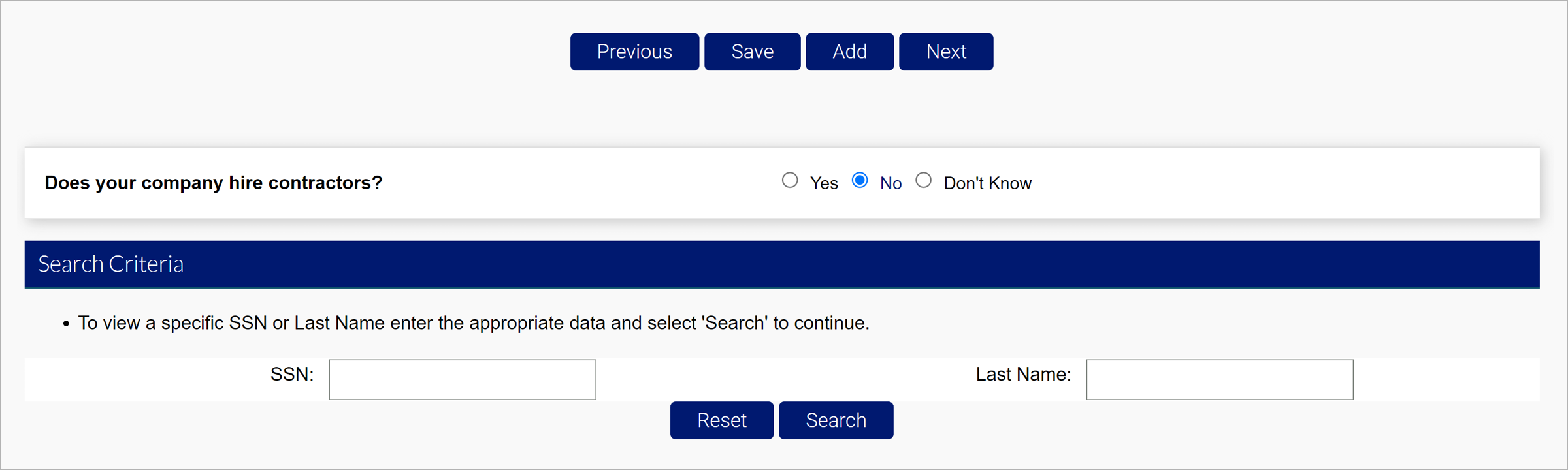Select the Yes radio button
1568x470 pixels.
tap(790, 180)
